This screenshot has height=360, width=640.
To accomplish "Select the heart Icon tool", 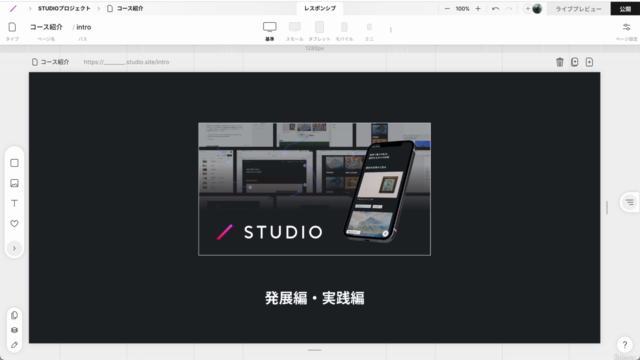I will [14, 223].
